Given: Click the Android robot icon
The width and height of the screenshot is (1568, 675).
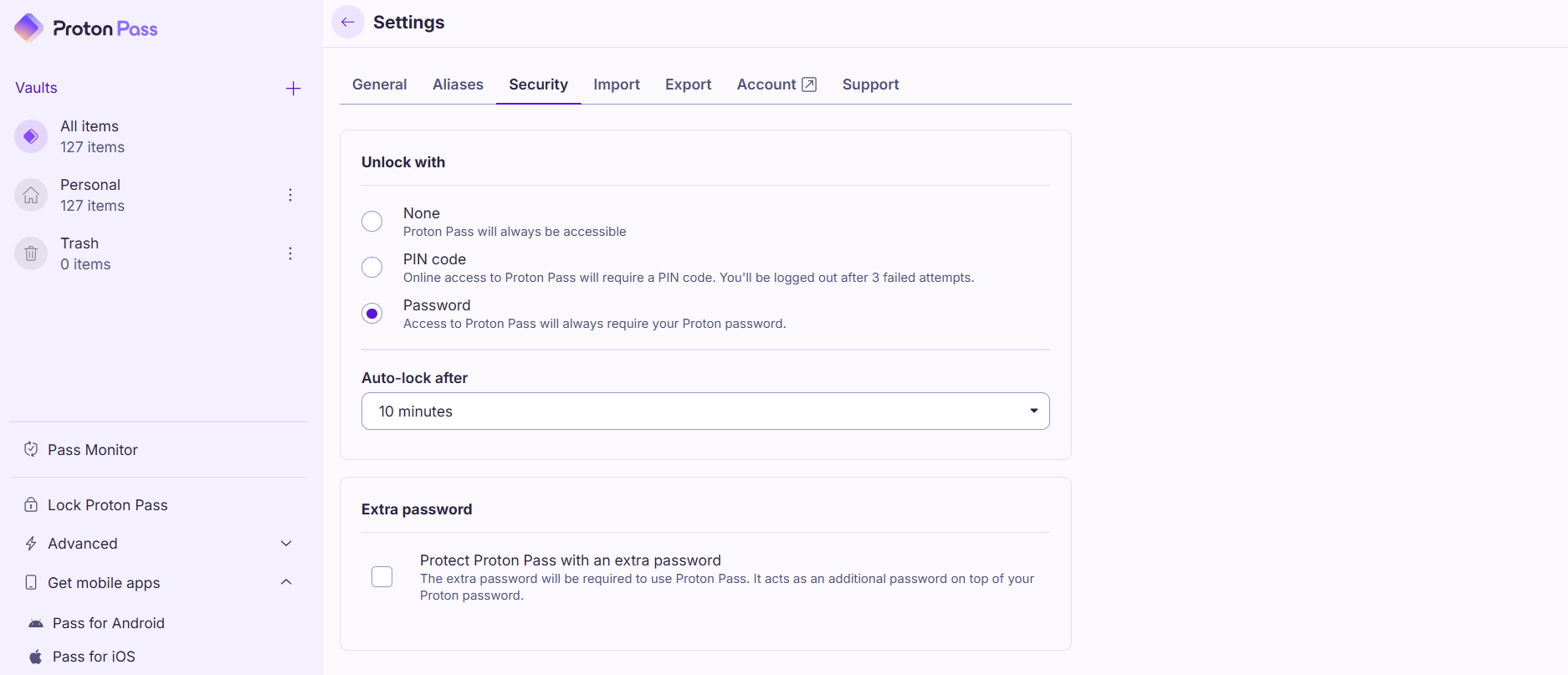Looking at the screenshot, I should click(x=36, y=624).
